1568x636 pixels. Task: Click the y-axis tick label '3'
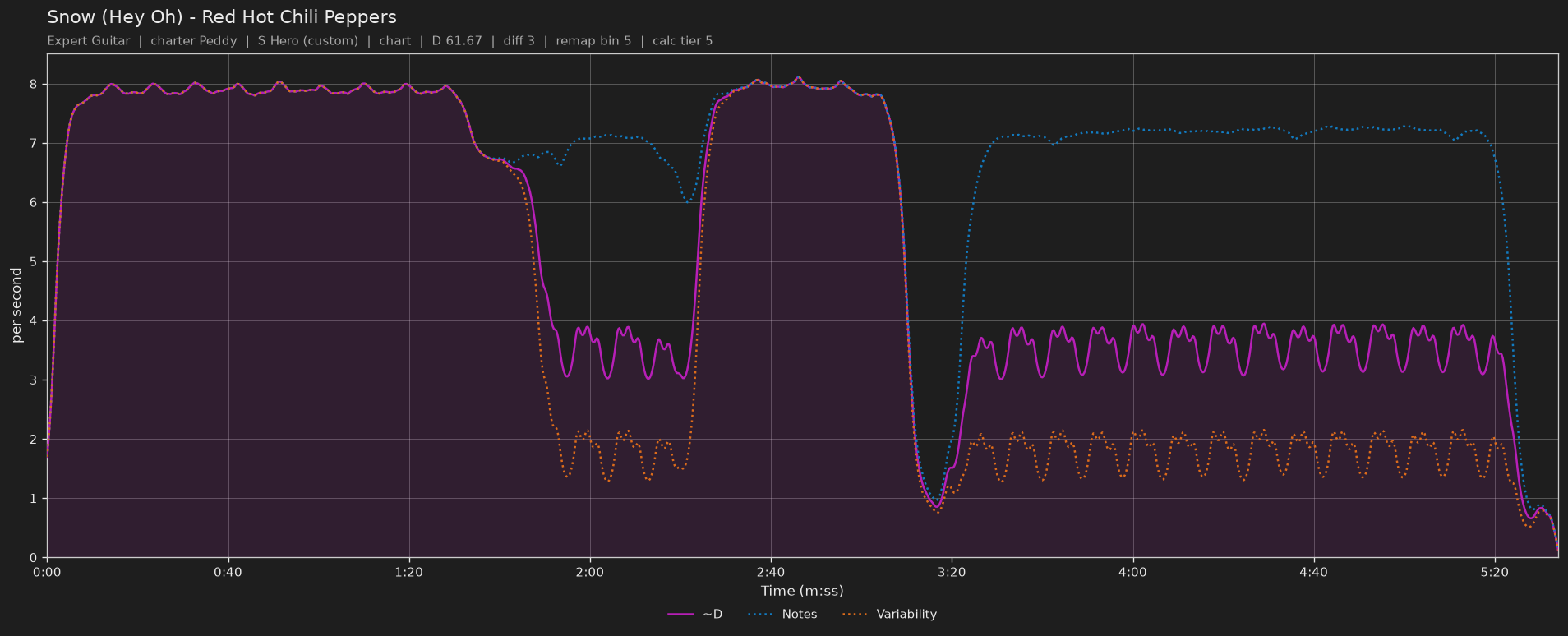point(34,380)
